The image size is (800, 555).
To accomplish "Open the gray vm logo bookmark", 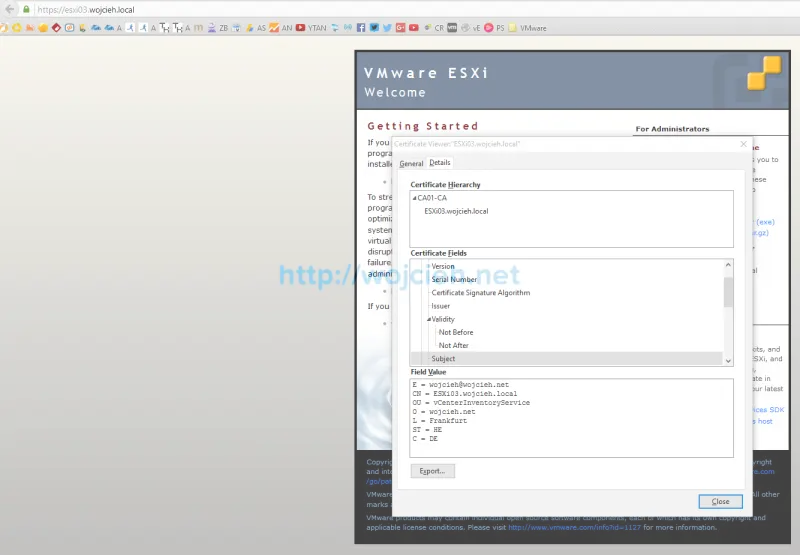I will click(452, 28).
